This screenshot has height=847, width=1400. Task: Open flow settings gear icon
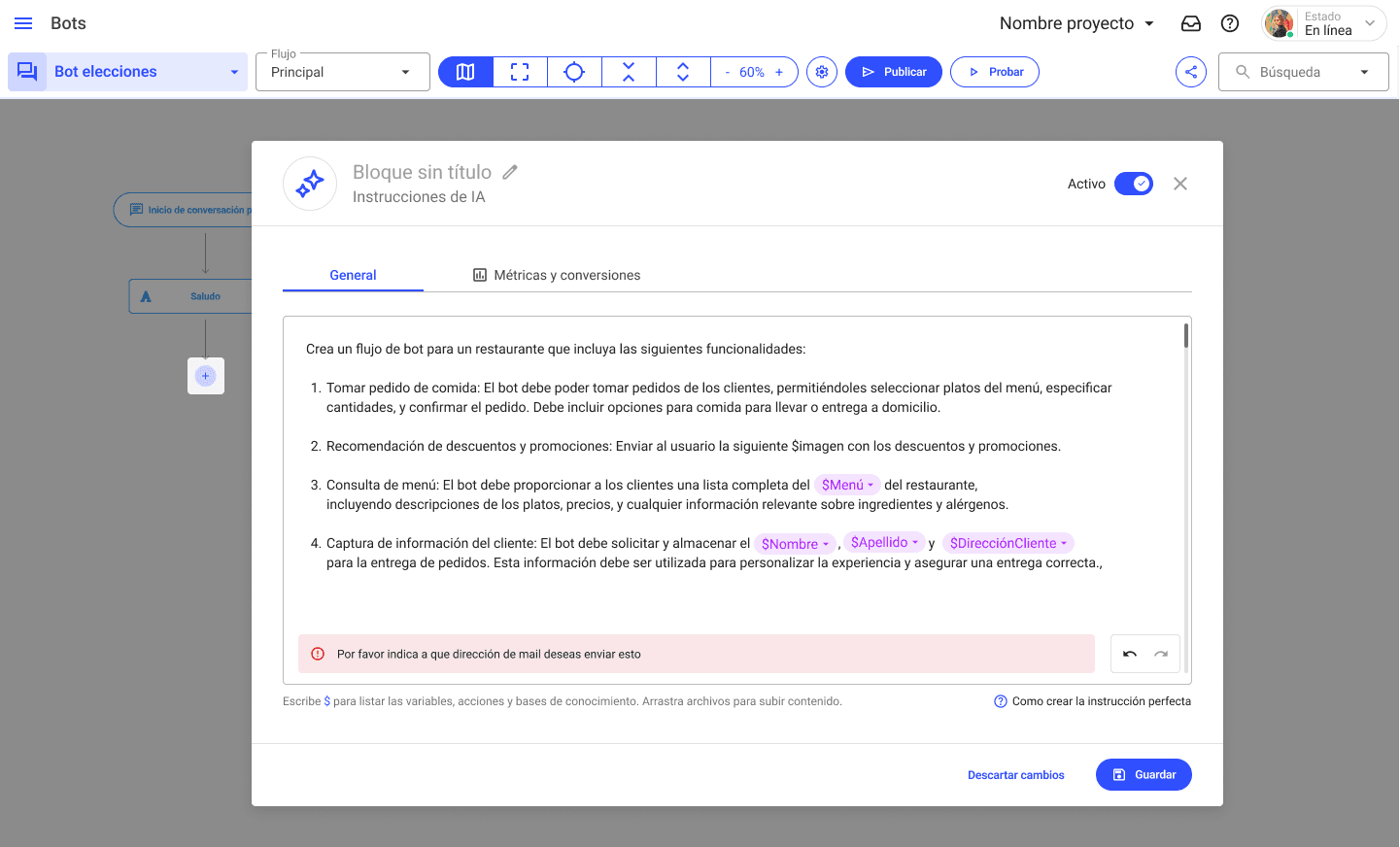pos(822,72)
